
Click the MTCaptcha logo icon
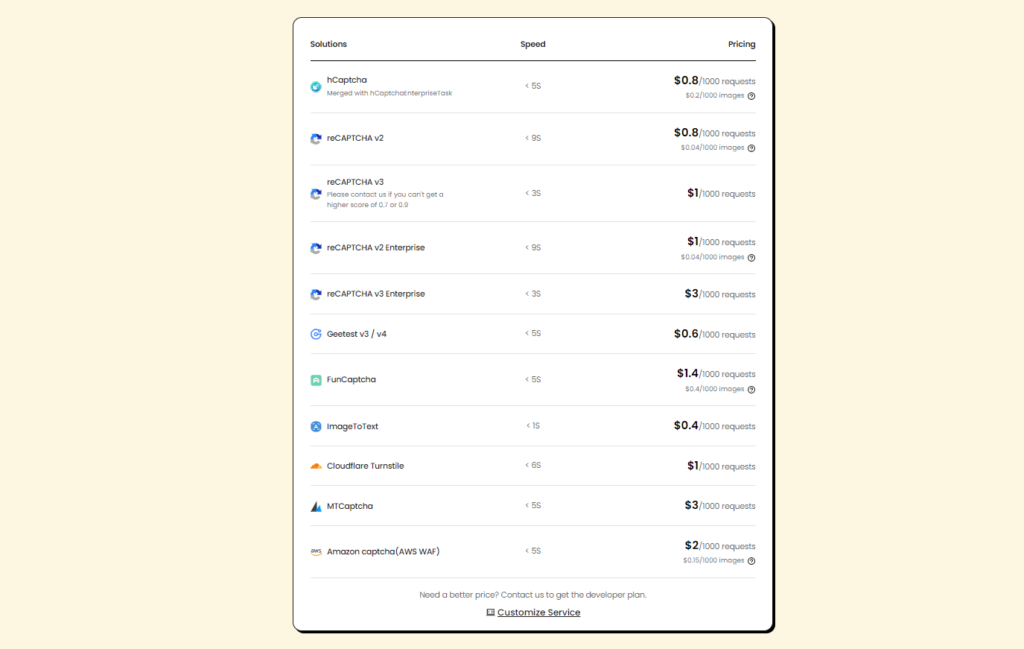click(x=316, y=507)
